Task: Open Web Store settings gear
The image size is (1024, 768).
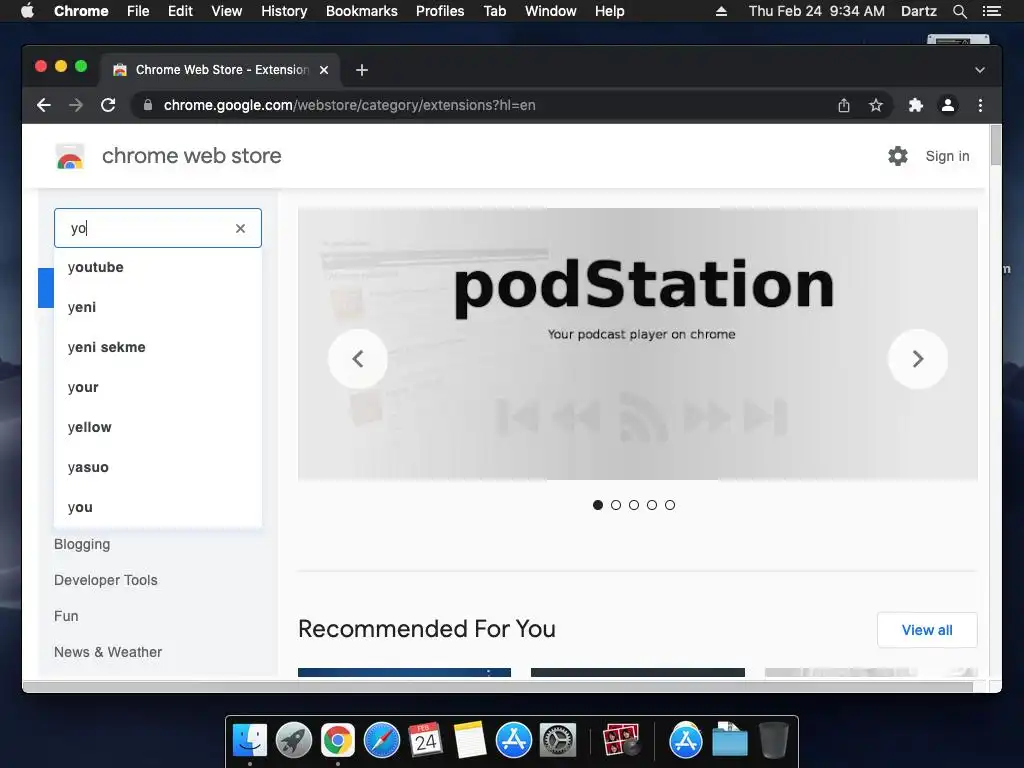Action: tap(898, 156)
